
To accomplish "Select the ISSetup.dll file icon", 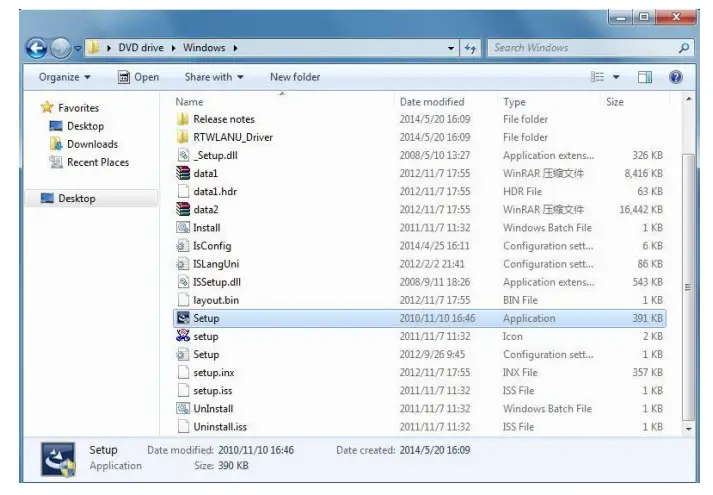I will tap(183, 282).
